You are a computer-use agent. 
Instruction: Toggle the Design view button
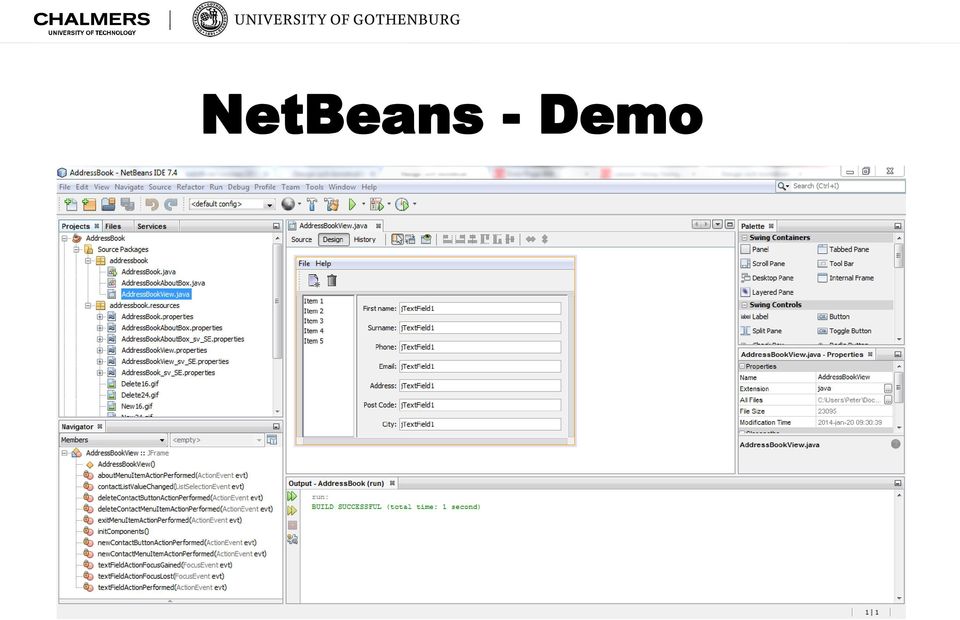pyautogui.click(x=333, y=239)
